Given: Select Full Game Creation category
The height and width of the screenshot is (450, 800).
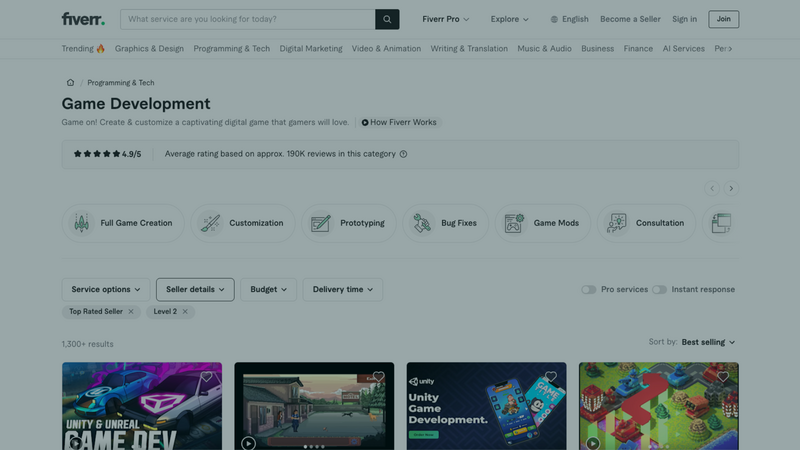Looking at the screenshot, I should [123, 223].
